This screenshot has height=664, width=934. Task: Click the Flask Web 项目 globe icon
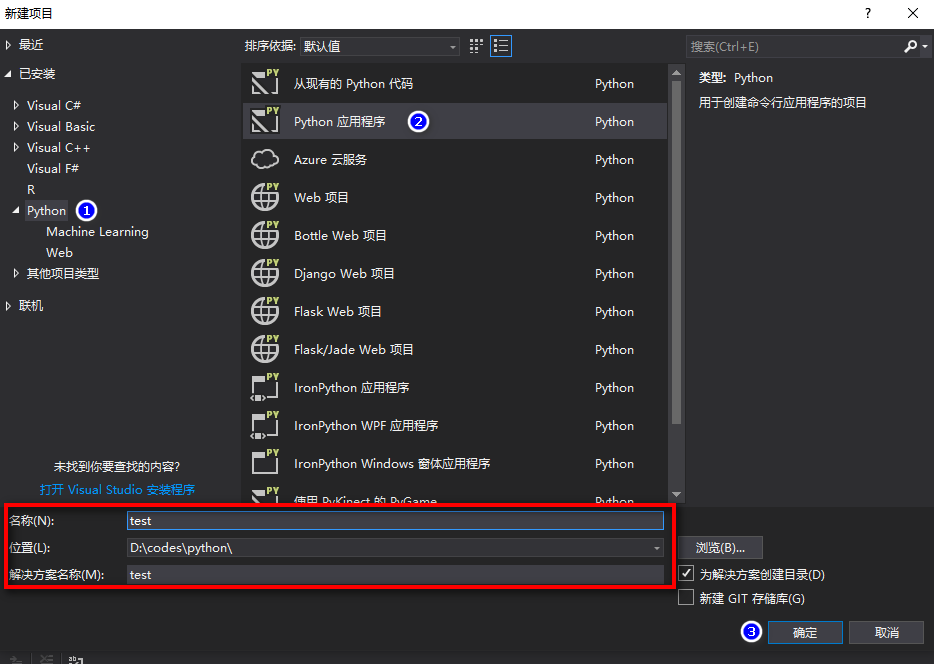tap(265, 311)
